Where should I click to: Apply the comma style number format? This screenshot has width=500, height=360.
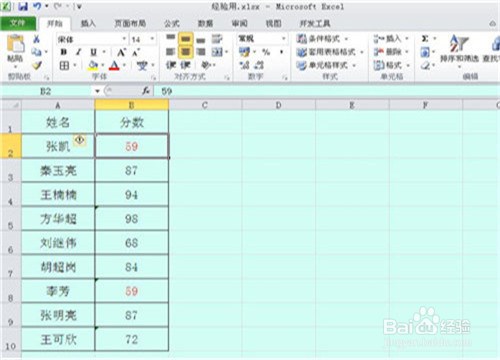pyautogui.click(x=282, y=52)
